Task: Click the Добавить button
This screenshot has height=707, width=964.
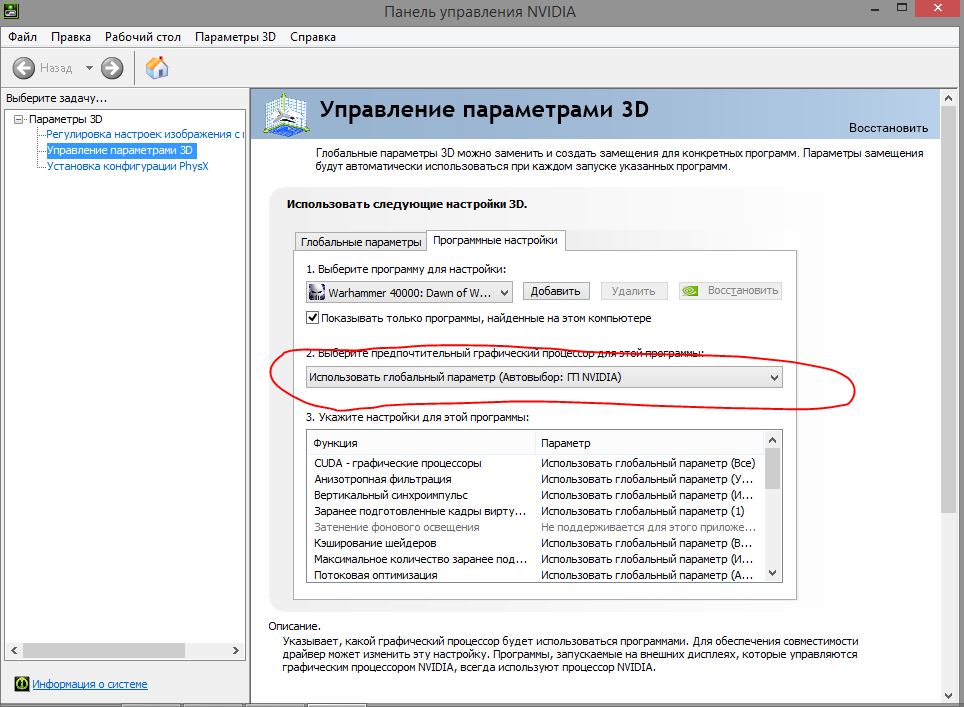Action: click(556, 291)
